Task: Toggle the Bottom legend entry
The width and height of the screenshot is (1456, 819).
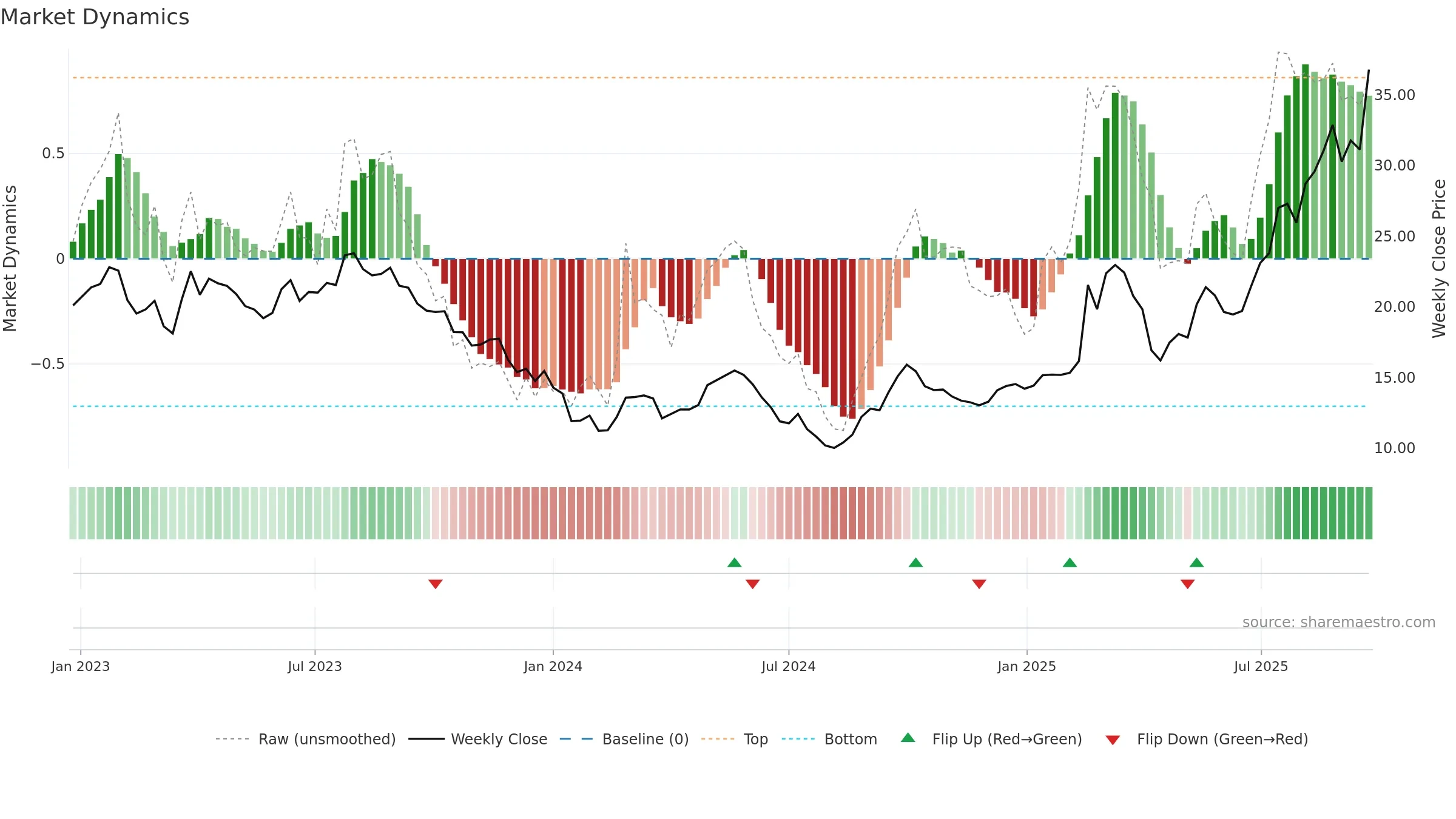Action: [x=829, y=739]
